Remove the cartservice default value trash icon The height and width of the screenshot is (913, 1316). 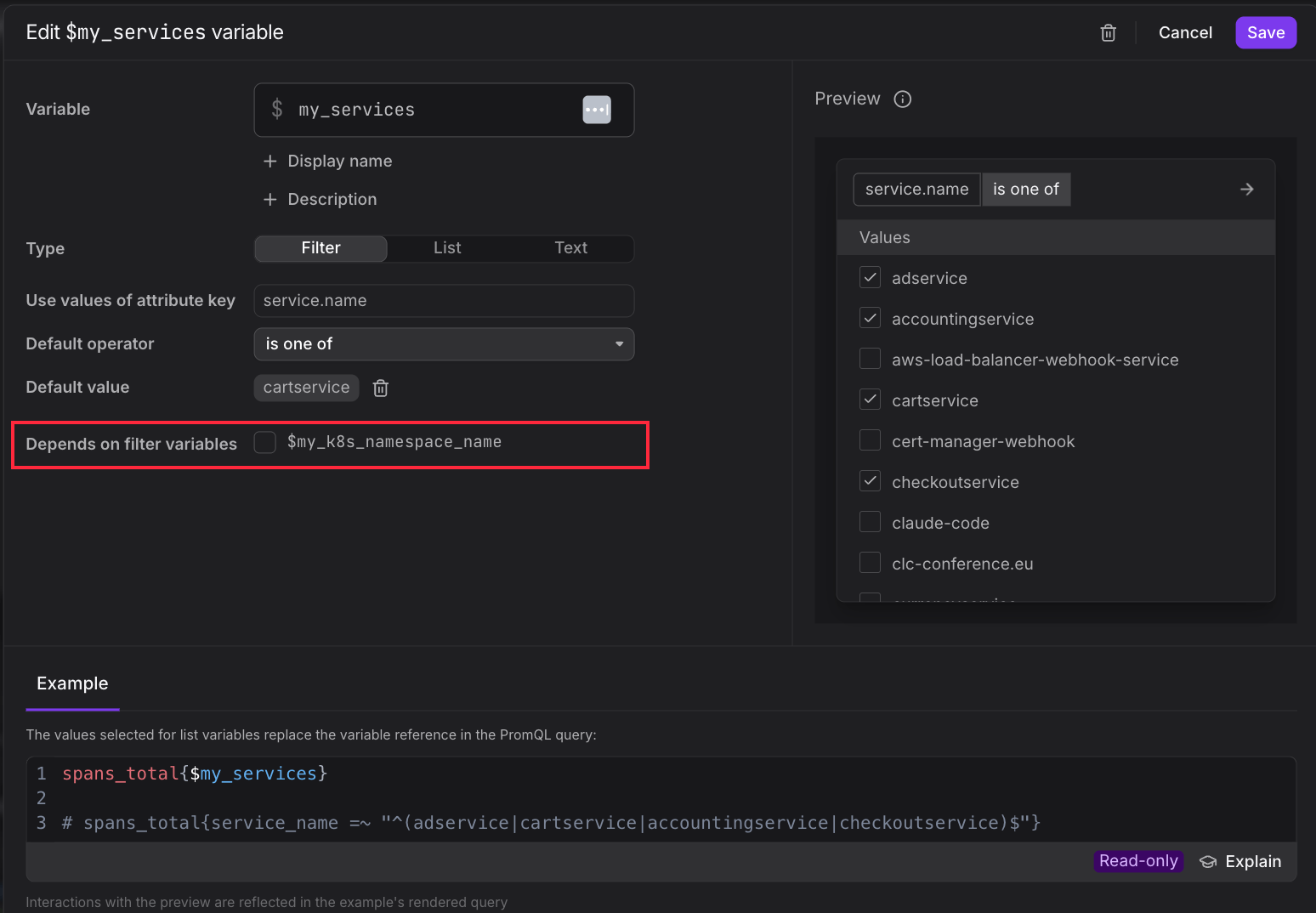point(381,388)
